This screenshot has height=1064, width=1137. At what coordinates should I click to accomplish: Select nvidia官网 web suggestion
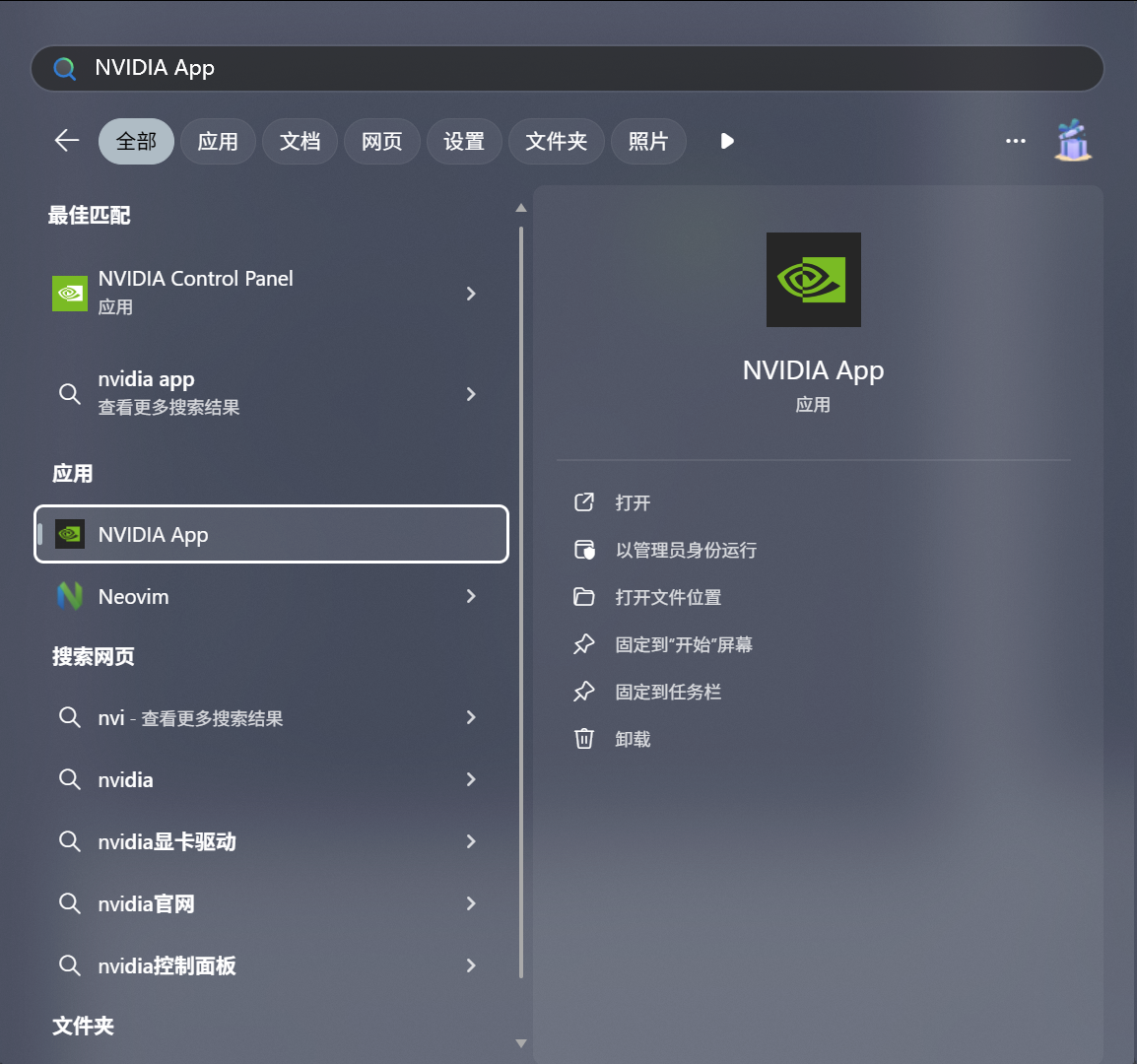point(271,903)
